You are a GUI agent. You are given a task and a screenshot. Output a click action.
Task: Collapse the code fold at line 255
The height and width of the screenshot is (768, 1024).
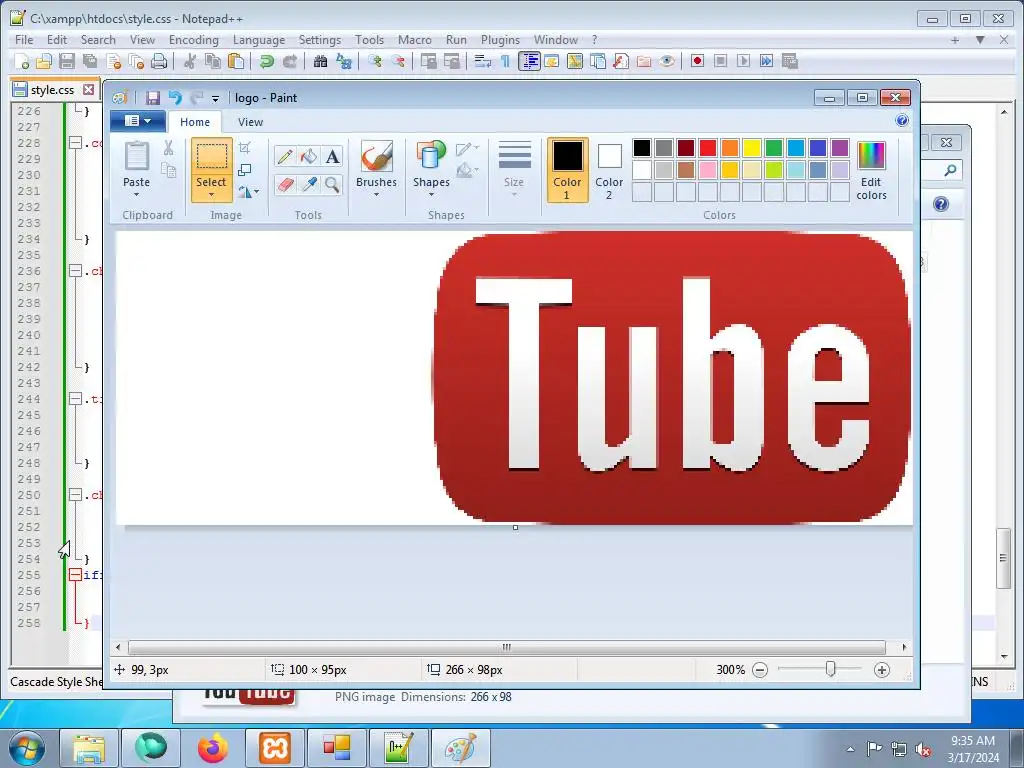[x=75, y=575]
